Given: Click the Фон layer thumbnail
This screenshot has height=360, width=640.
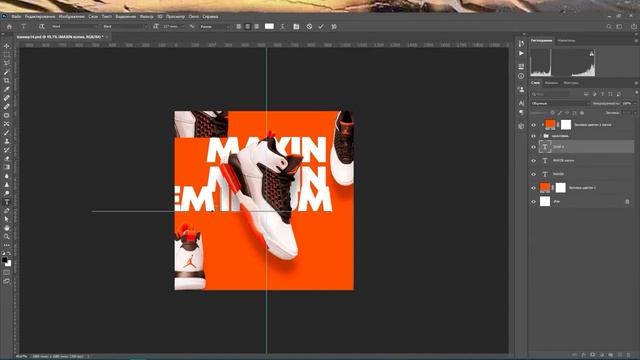Looking at the screenshot, I should 545,201.
